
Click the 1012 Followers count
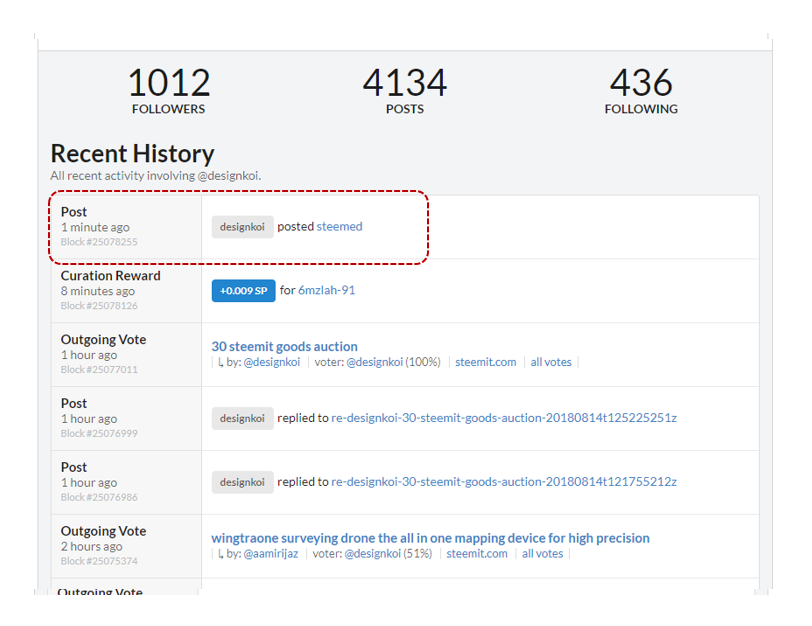click(169, 82)
